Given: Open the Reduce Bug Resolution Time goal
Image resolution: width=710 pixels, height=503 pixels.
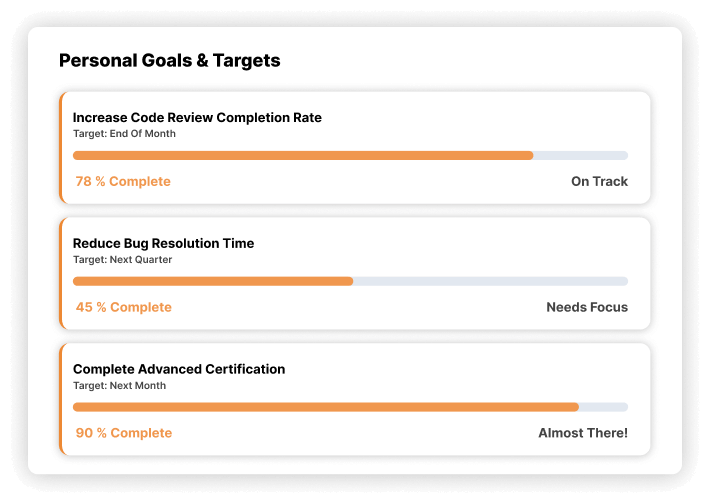Looking at the screenshot, I should 163,244.
